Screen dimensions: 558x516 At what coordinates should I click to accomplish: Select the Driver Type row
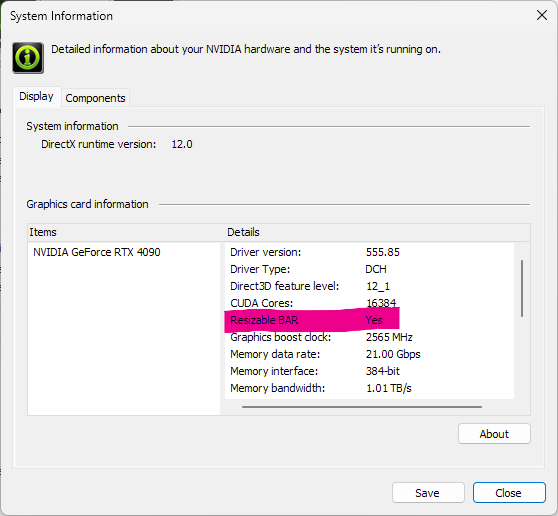369,269
